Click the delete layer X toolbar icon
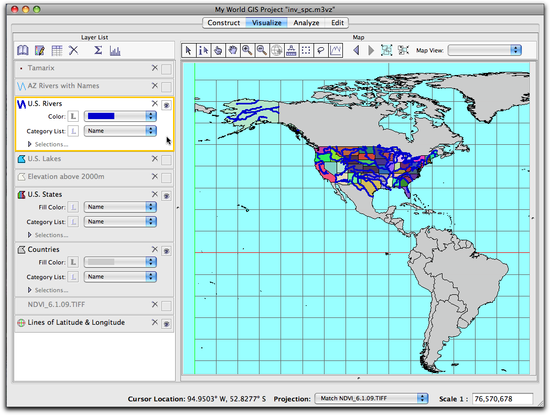The height and width of the screenshot is (415, 550). (74, 50)
